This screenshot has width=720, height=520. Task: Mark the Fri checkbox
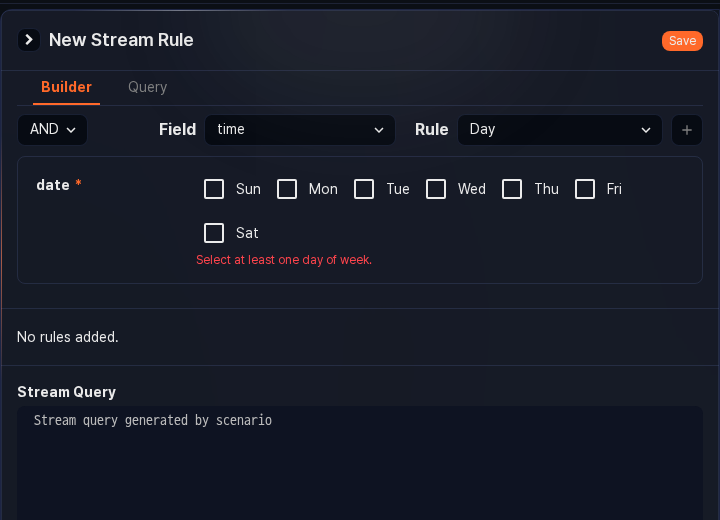(585, 189)
